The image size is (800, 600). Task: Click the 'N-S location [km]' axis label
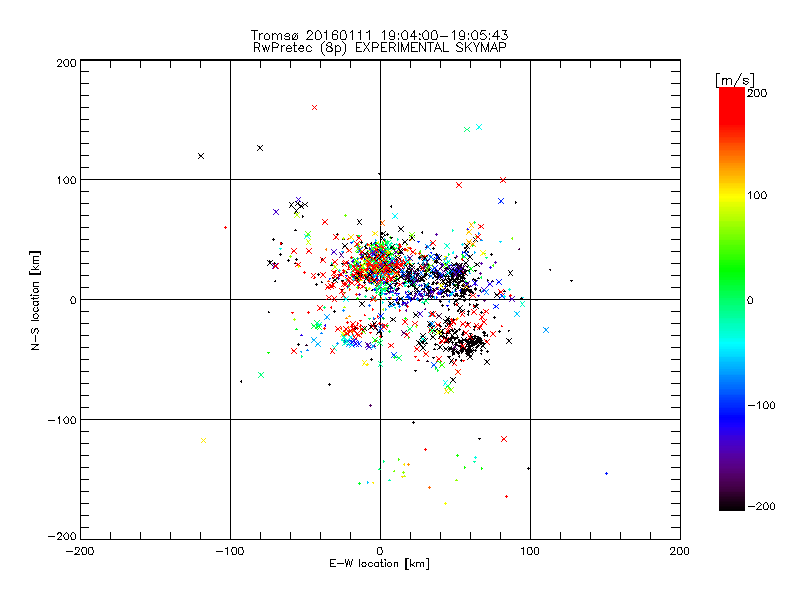(35, 301)
